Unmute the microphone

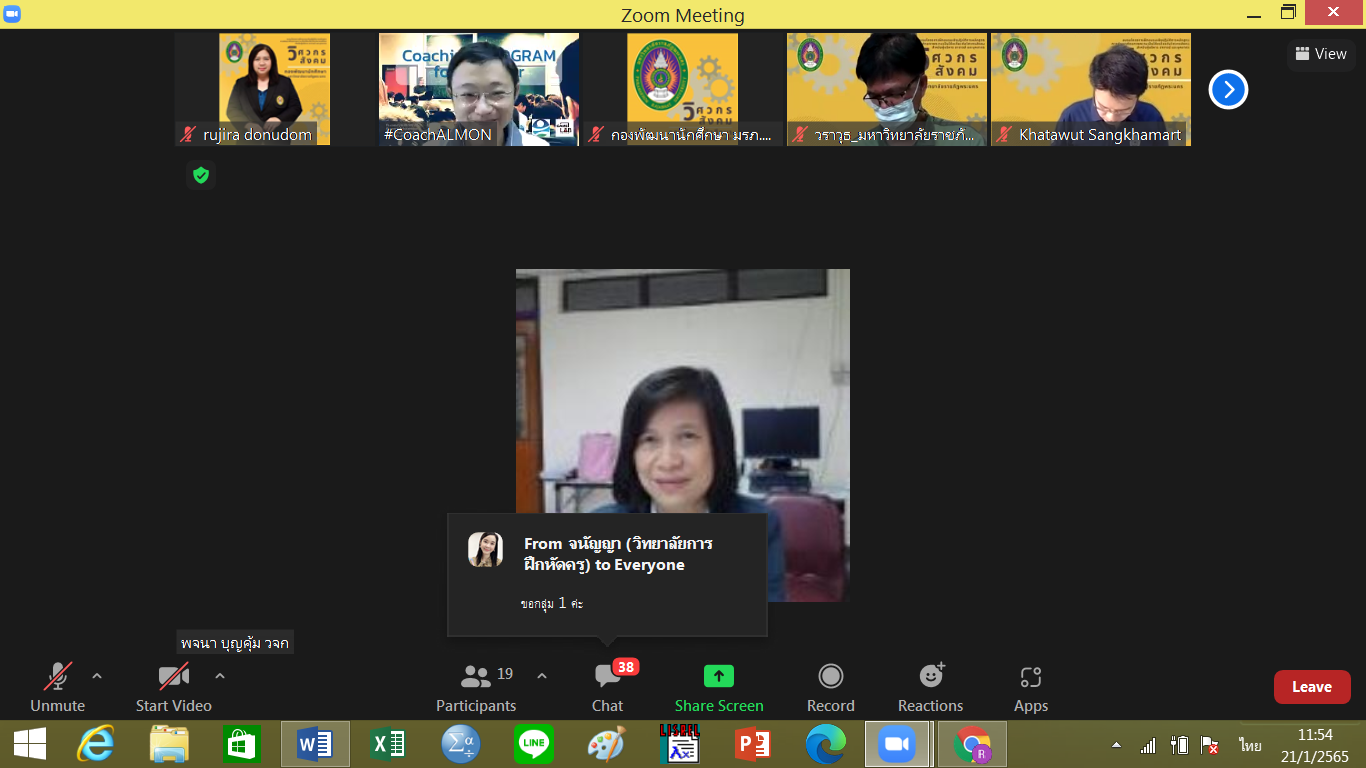pos(58,688)
